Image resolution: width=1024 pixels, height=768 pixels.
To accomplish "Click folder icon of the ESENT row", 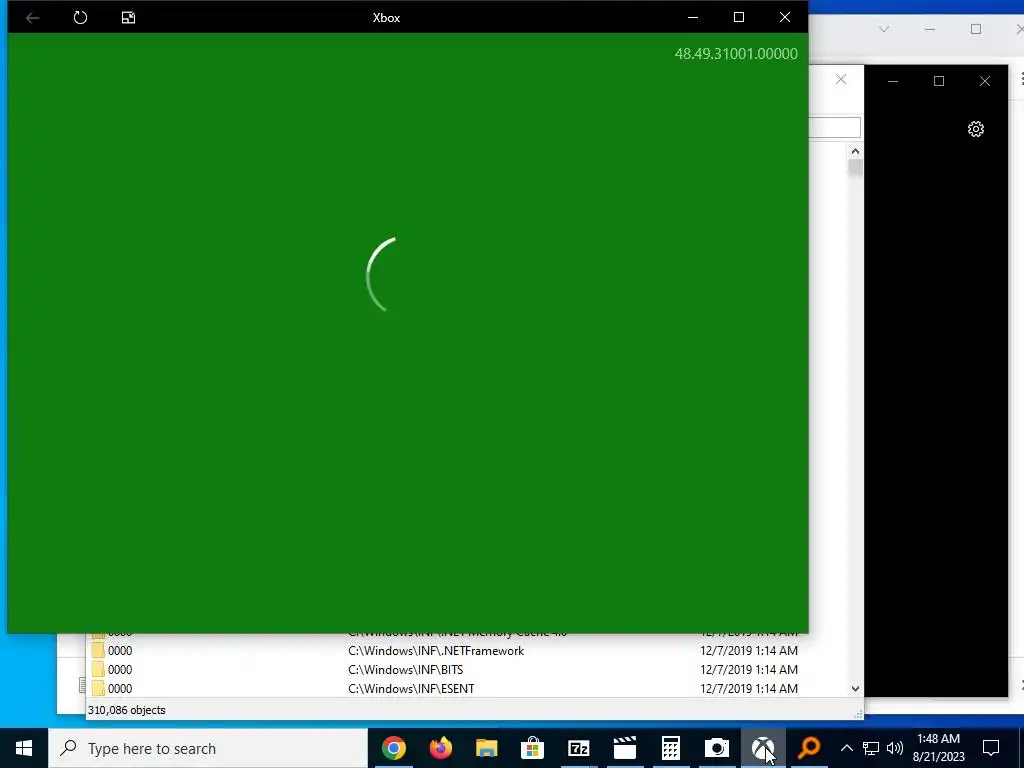I will click(x=98, y=689).
